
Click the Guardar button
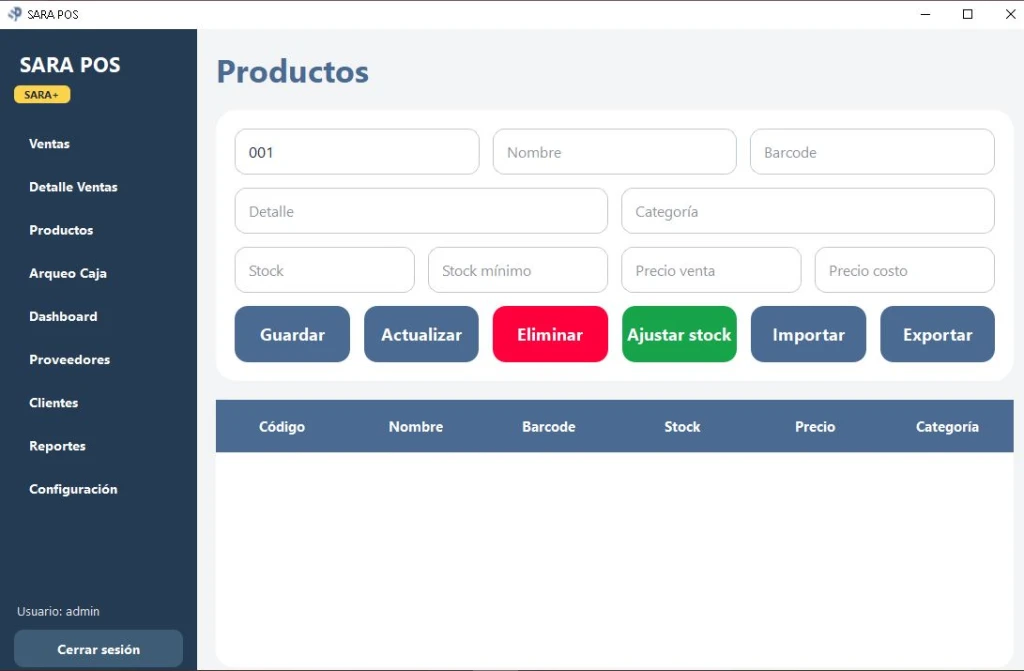pyautogui.click(x=292, y=334)
